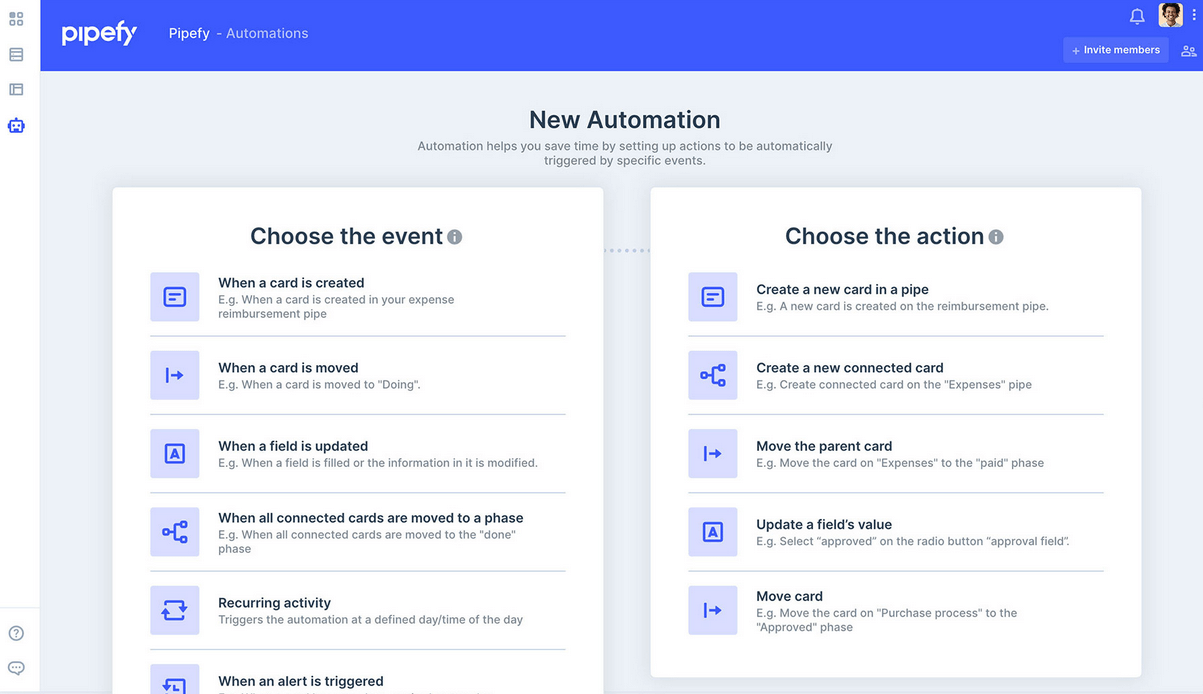Image resolution: width=1203 pixels, height=694 pixels.
Task: Open the apps grid icon in sidebar
Action: tap(16, 19)
